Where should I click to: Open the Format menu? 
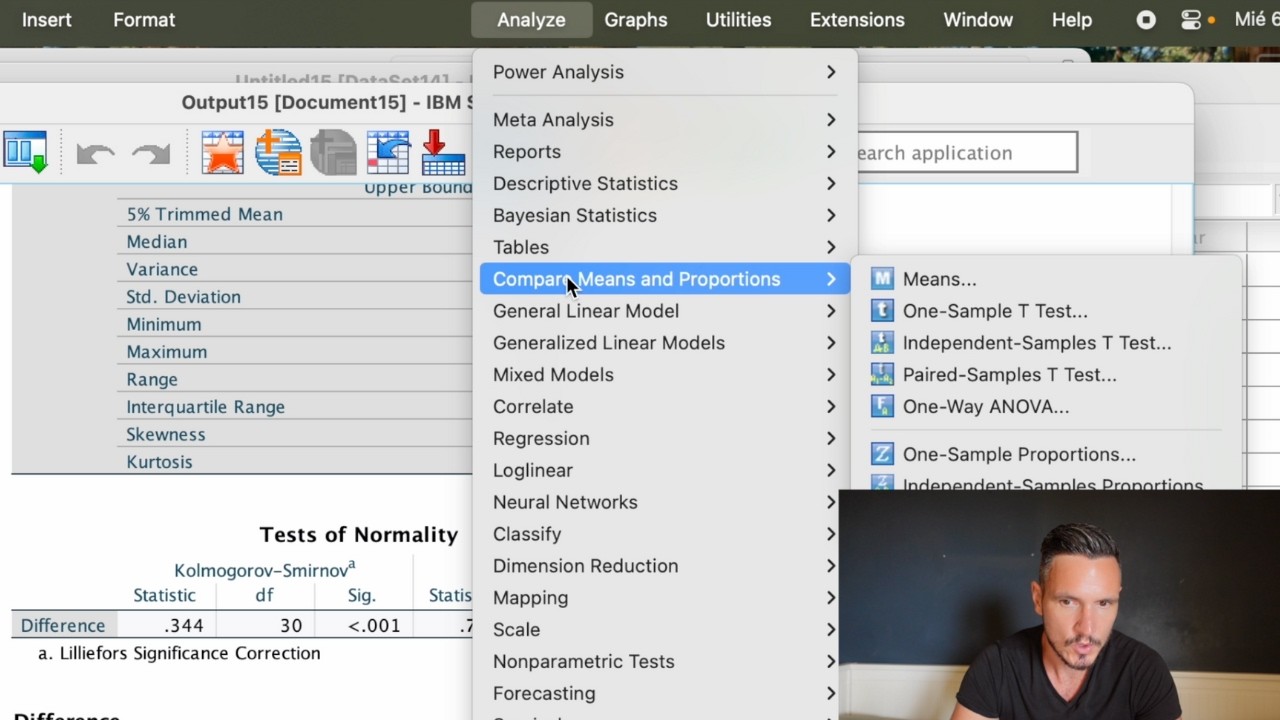click(x=144, y=20)
